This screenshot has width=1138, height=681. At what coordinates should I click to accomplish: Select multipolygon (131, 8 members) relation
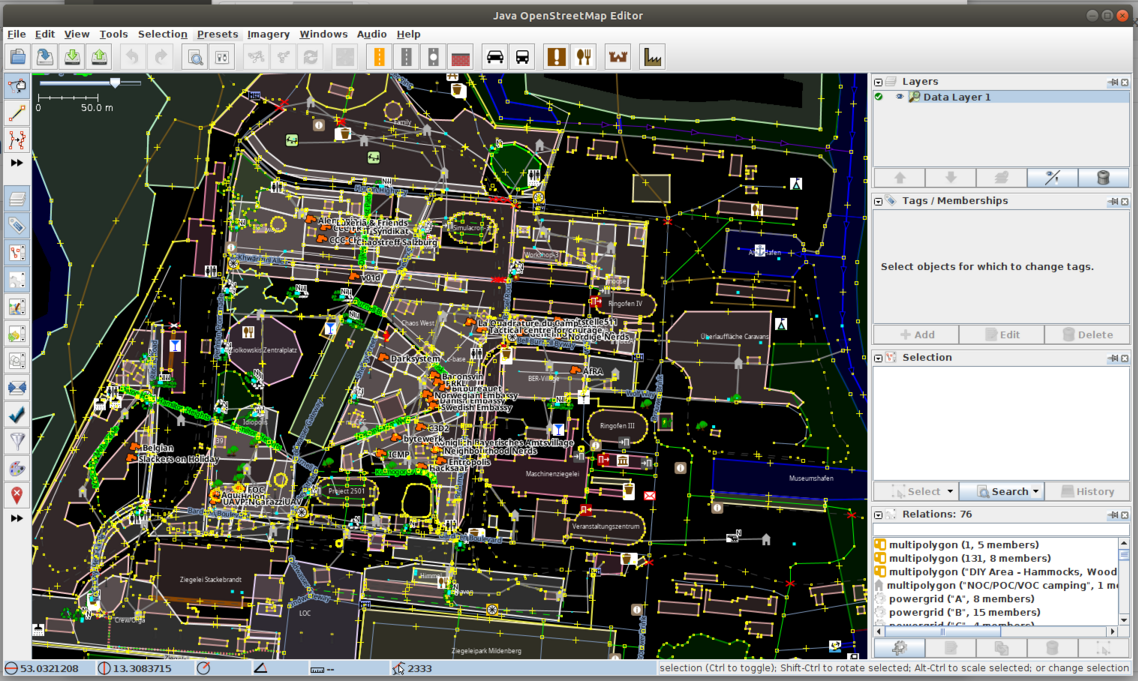pyautogui.click(x=969, y=559)
